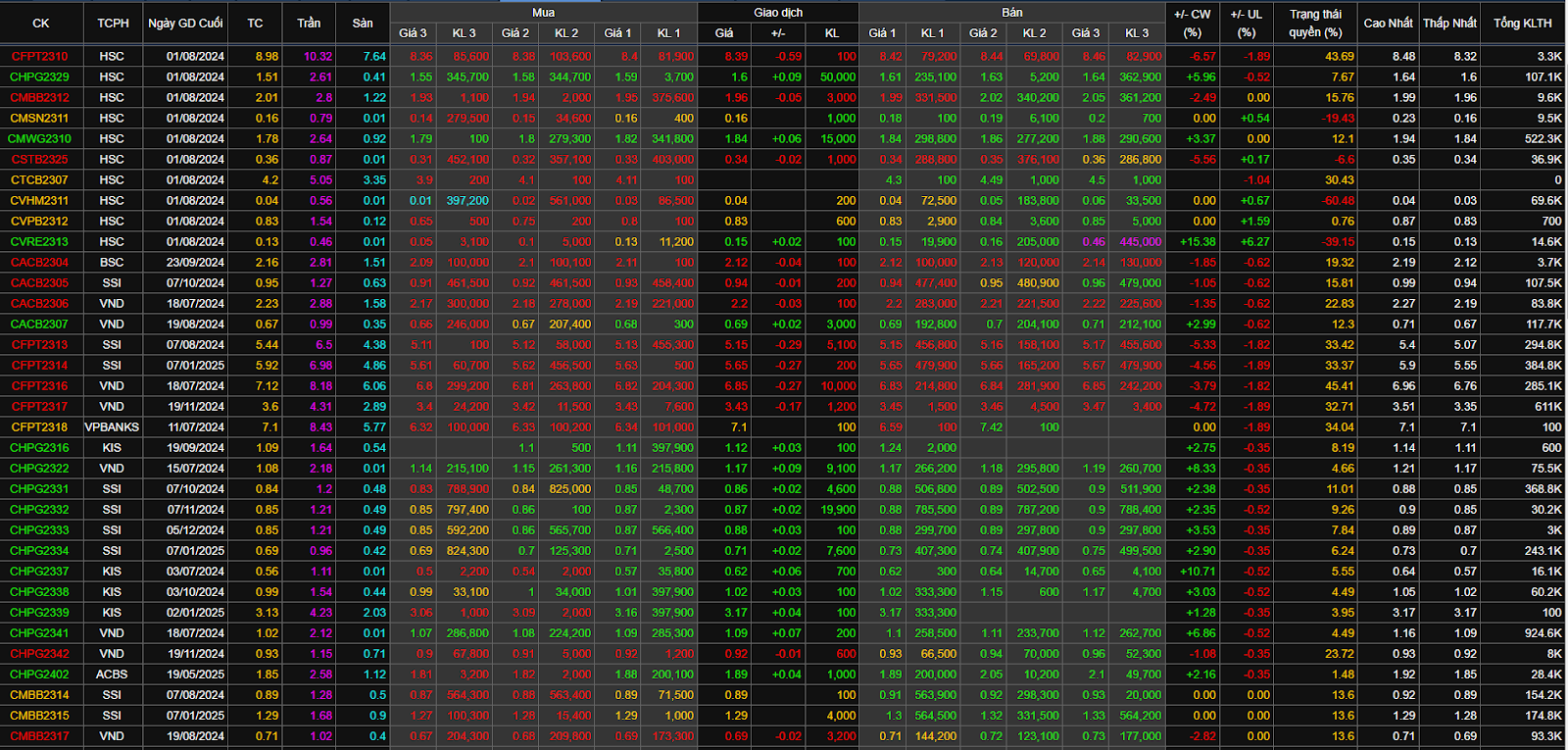Click the Giao dịch group header
The image size is (1568, 750).
[x=778, y=13]
